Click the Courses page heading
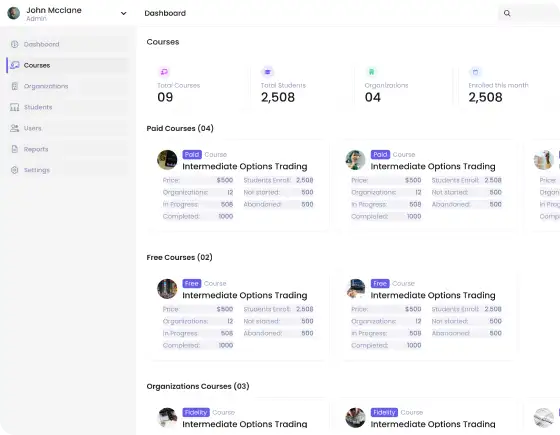The height and width of the screenshot is (435, 560). [163, 42]
